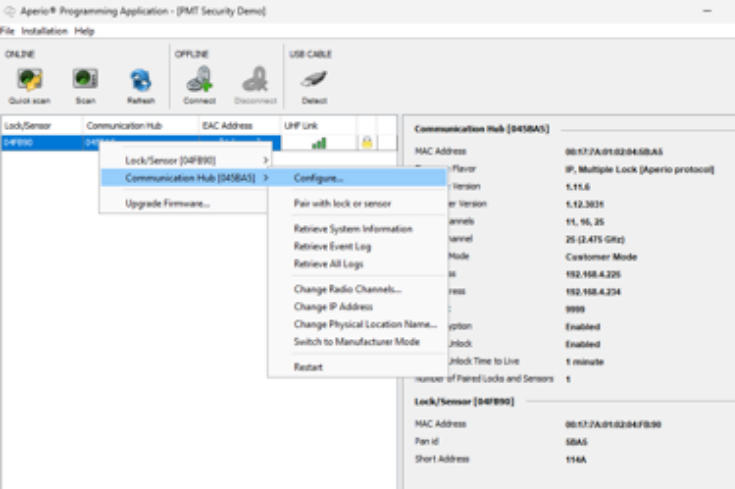The height and width of the screenshot is (489, 735).
Task: Click the Scan toolbar icon
Action: [85, 80]
